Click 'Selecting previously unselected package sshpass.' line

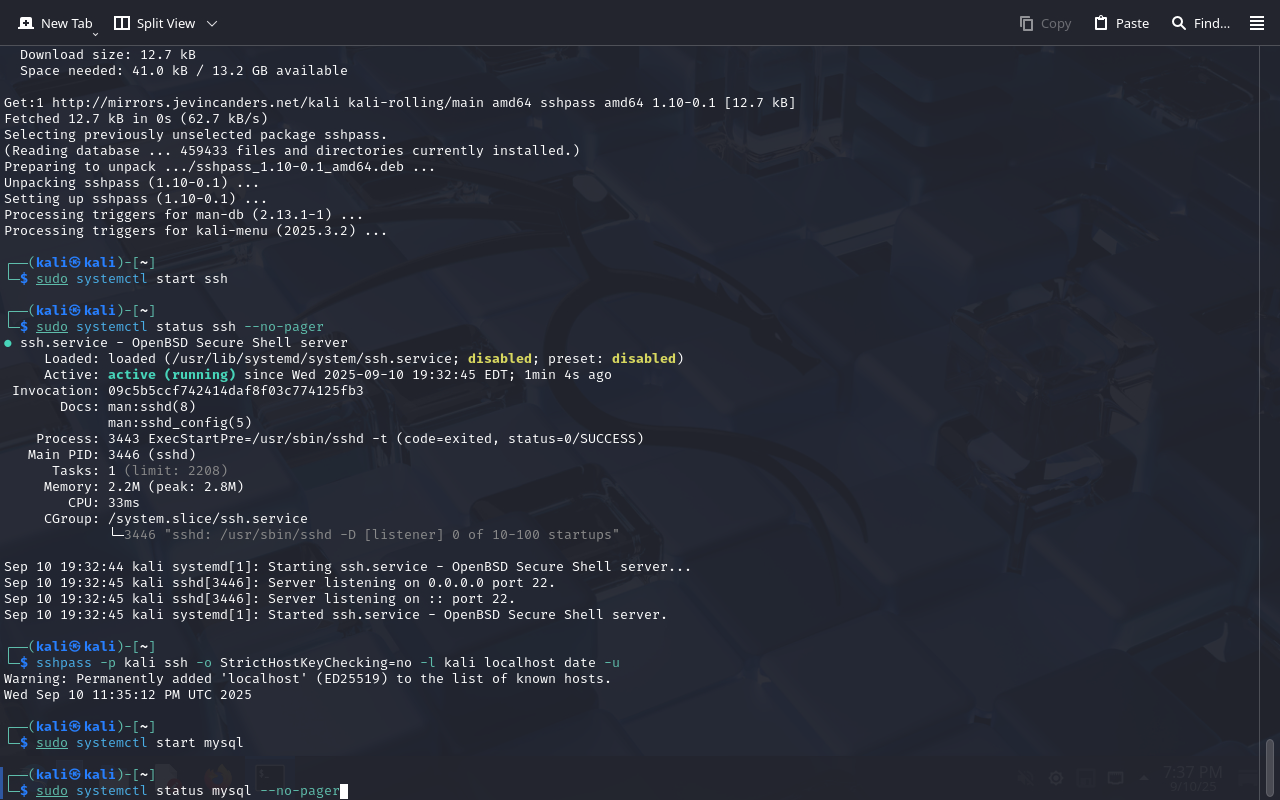tap(196, 135)
